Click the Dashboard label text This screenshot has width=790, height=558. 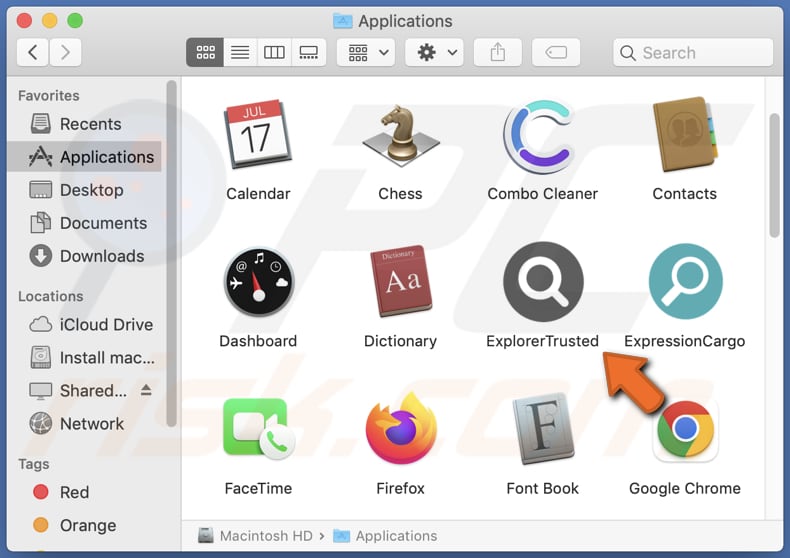pos(258,341)
